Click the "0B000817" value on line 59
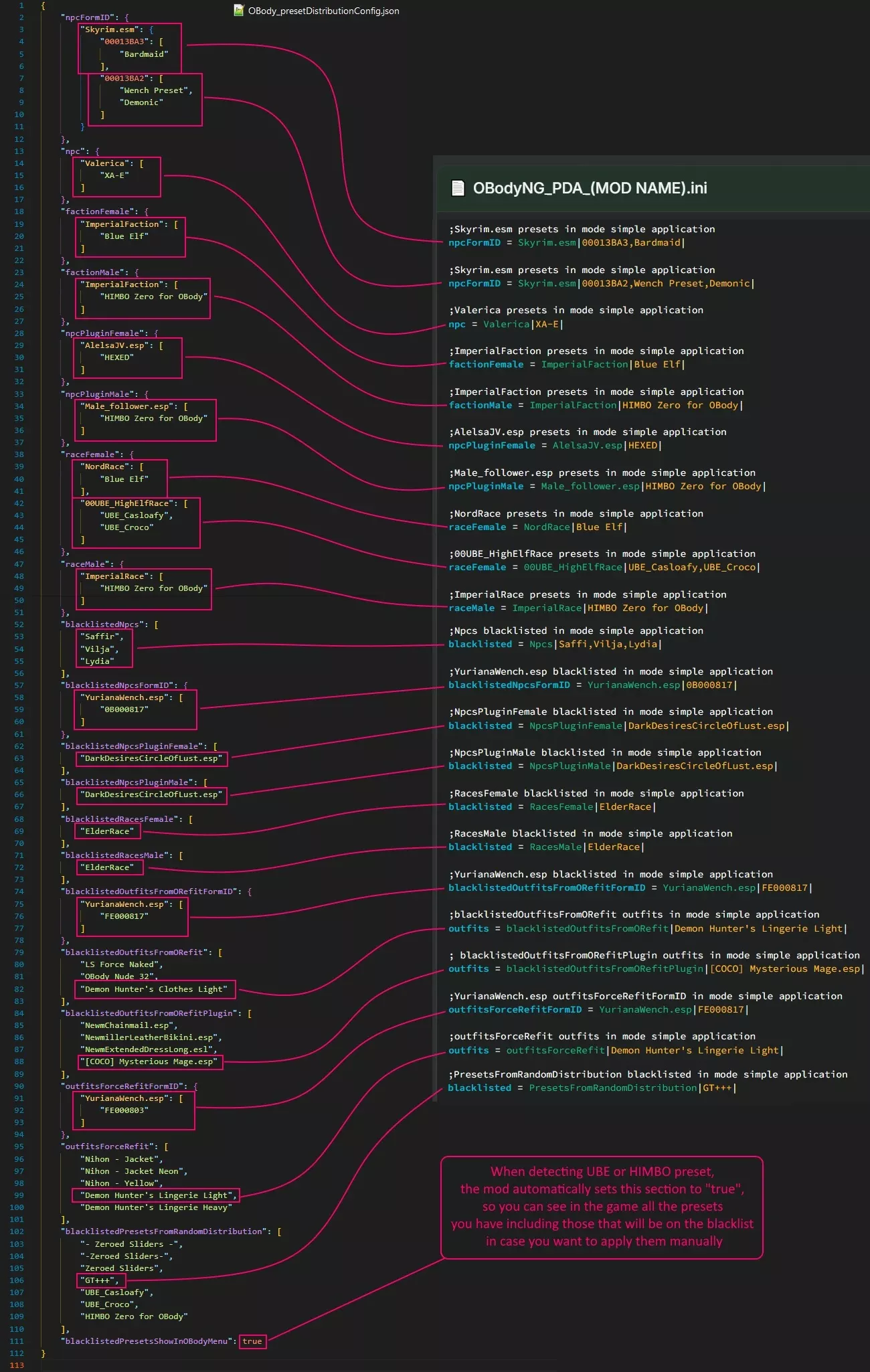This screenshot has width=870, height=1372. [124, 709]
